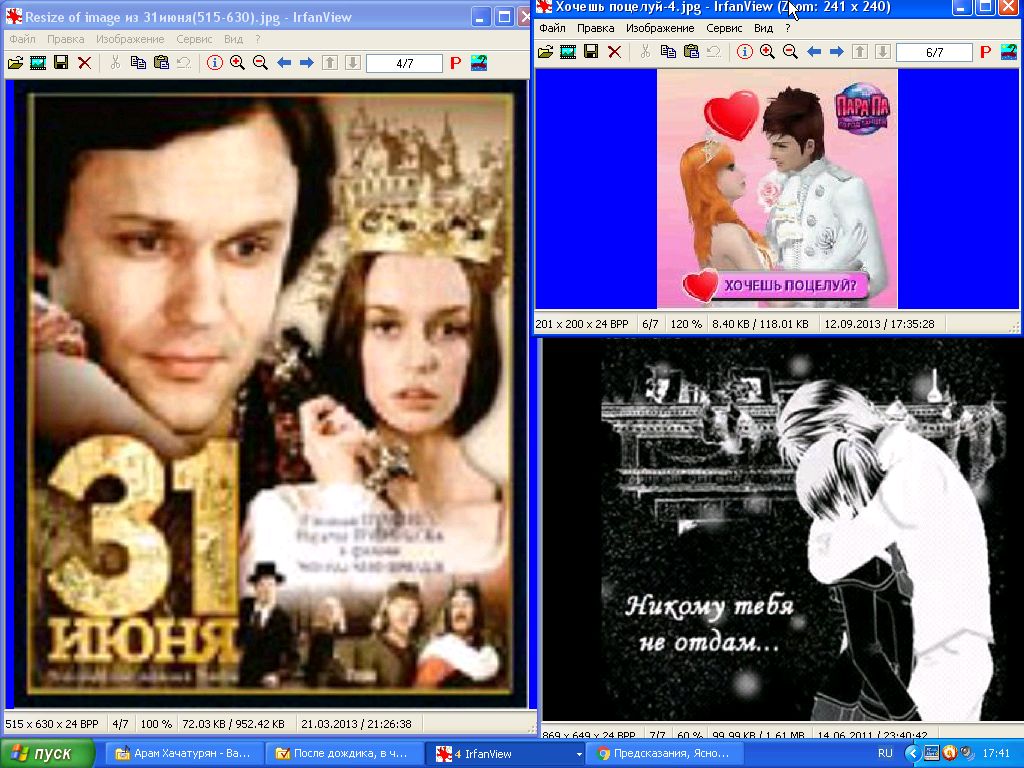Delete file with red X in 31июня window
The height and width of the screenshot is (768, 1024).
tap(84, 63)
